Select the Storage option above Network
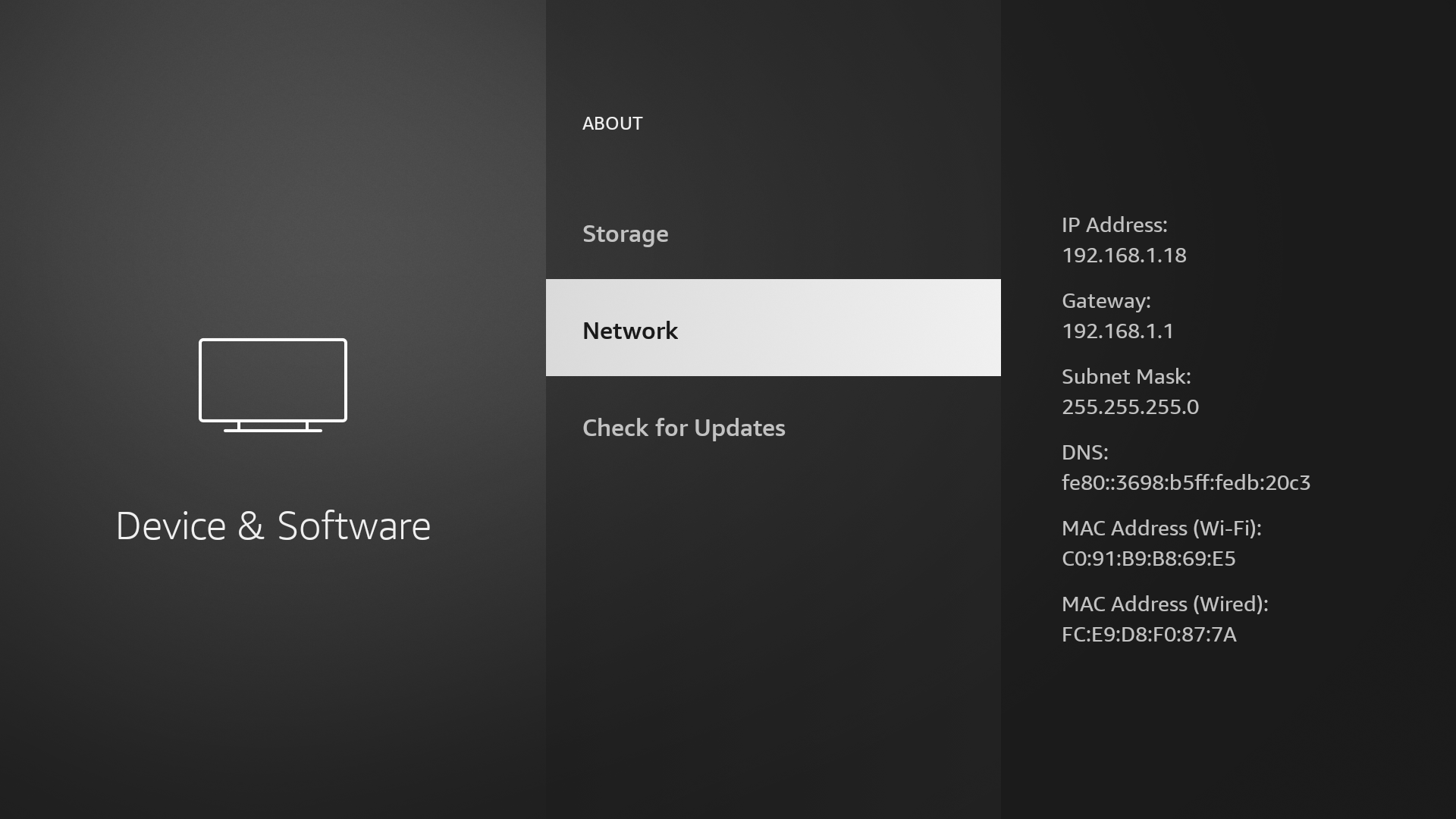 pyautogui.click(x=625, y=234)
